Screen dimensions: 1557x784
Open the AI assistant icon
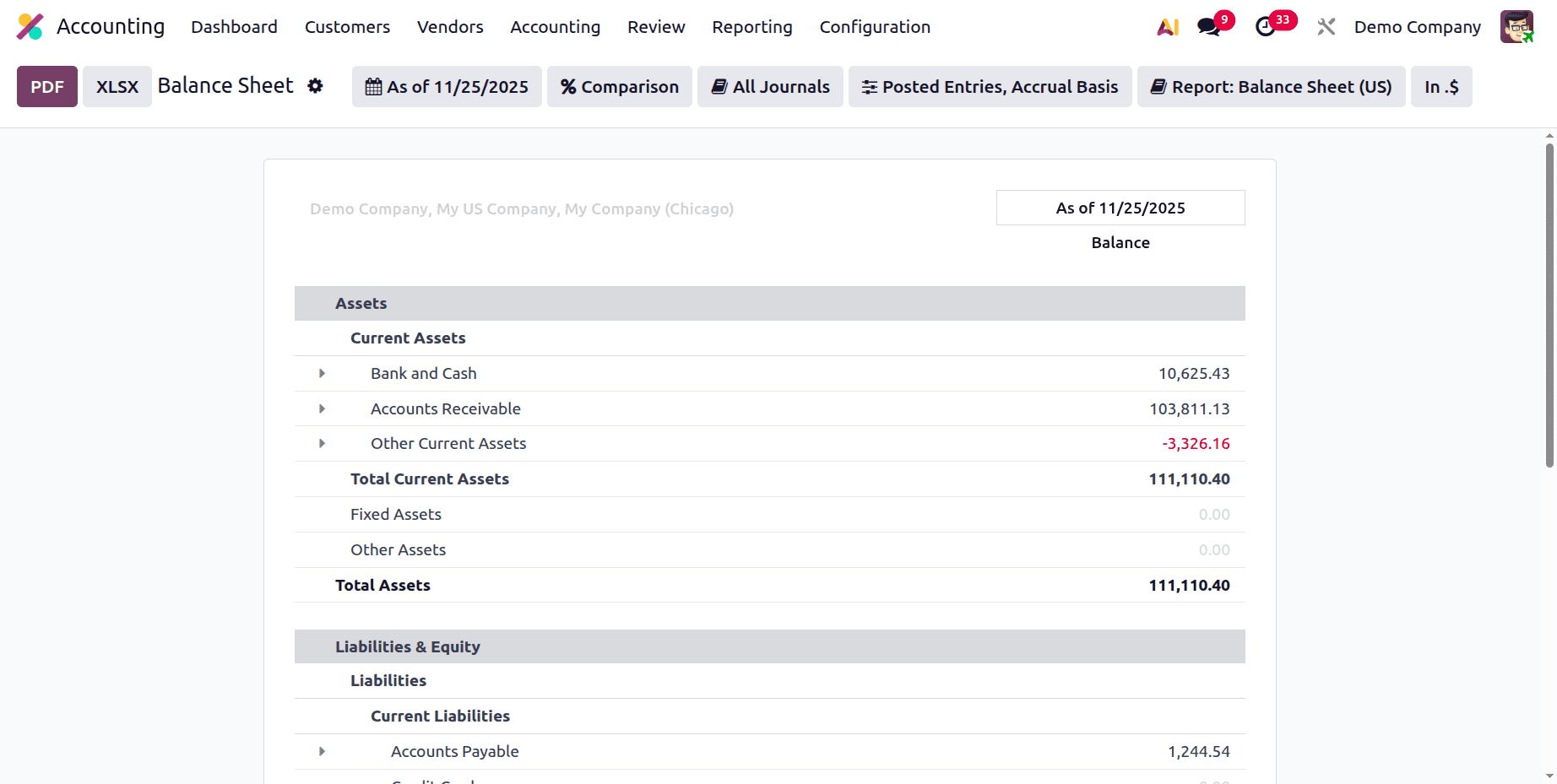[x=1168, y=27]
